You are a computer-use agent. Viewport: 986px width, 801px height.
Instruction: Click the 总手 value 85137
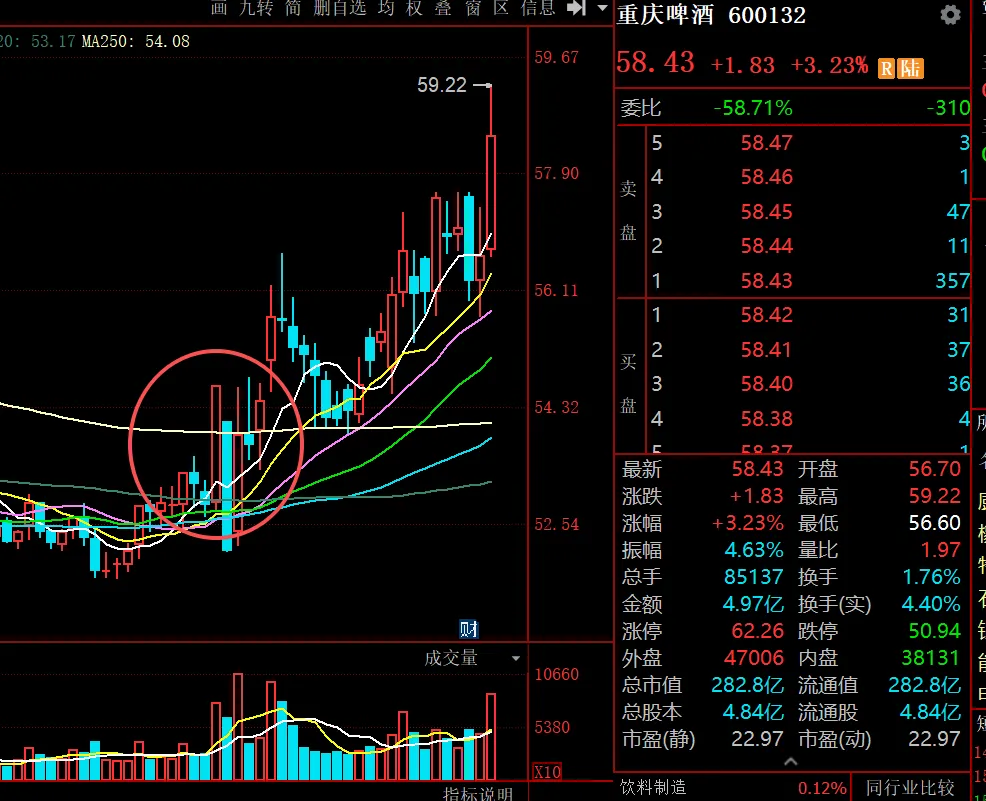[753, 577]
